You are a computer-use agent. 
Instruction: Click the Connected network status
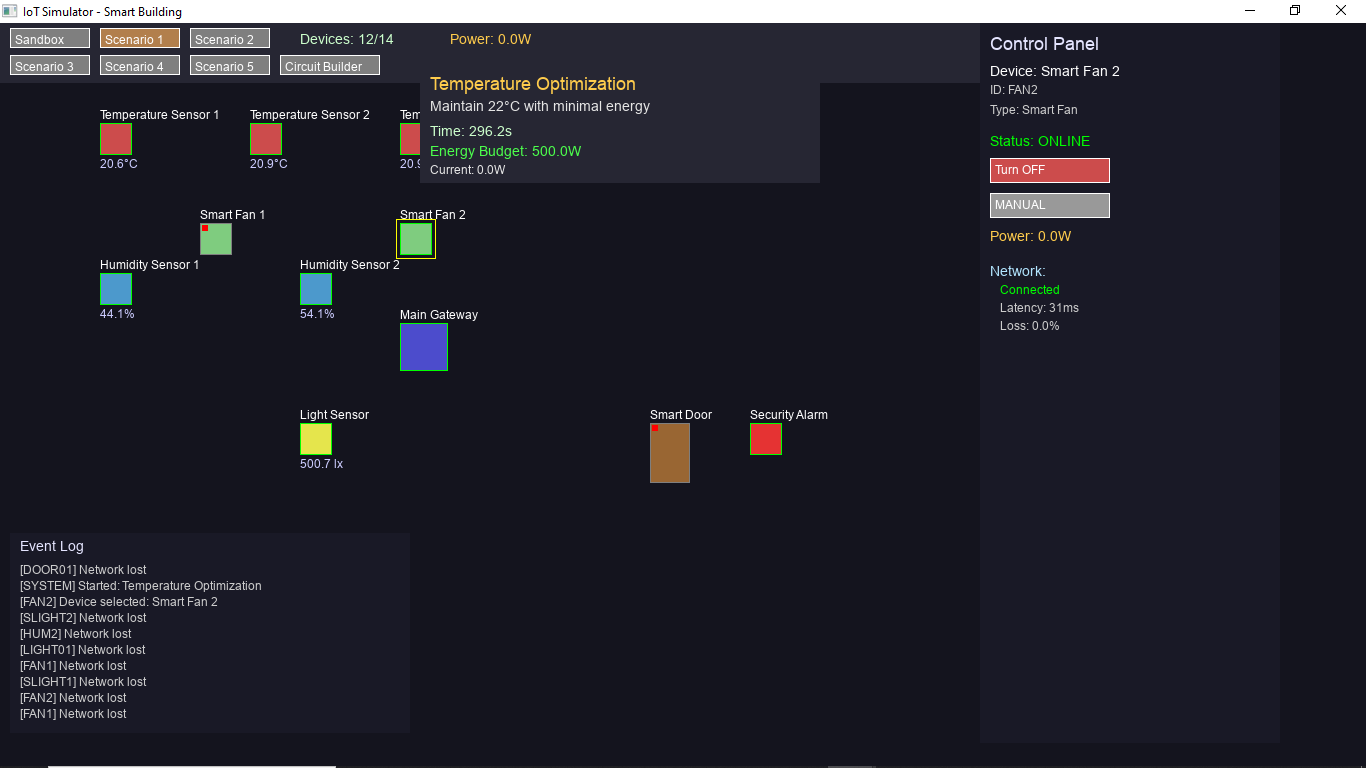(x=1030, y=290)
